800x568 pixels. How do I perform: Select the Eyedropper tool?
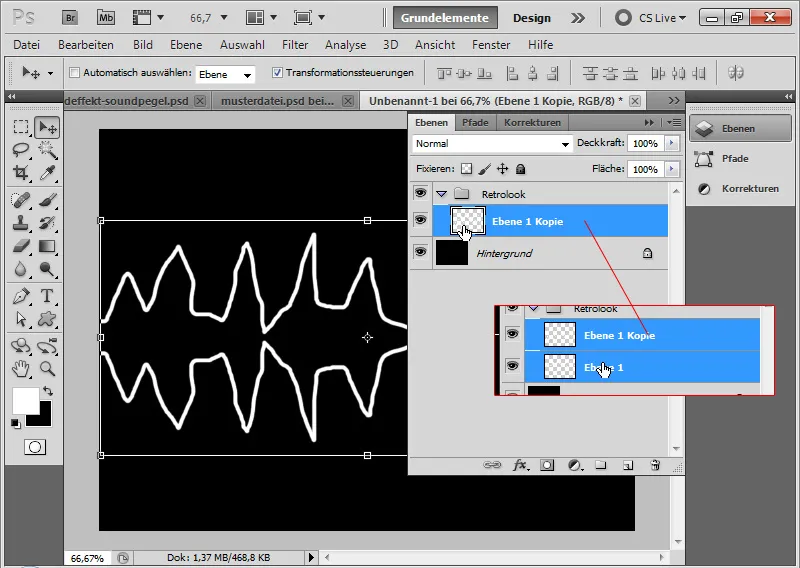click(x=47, y=172)
